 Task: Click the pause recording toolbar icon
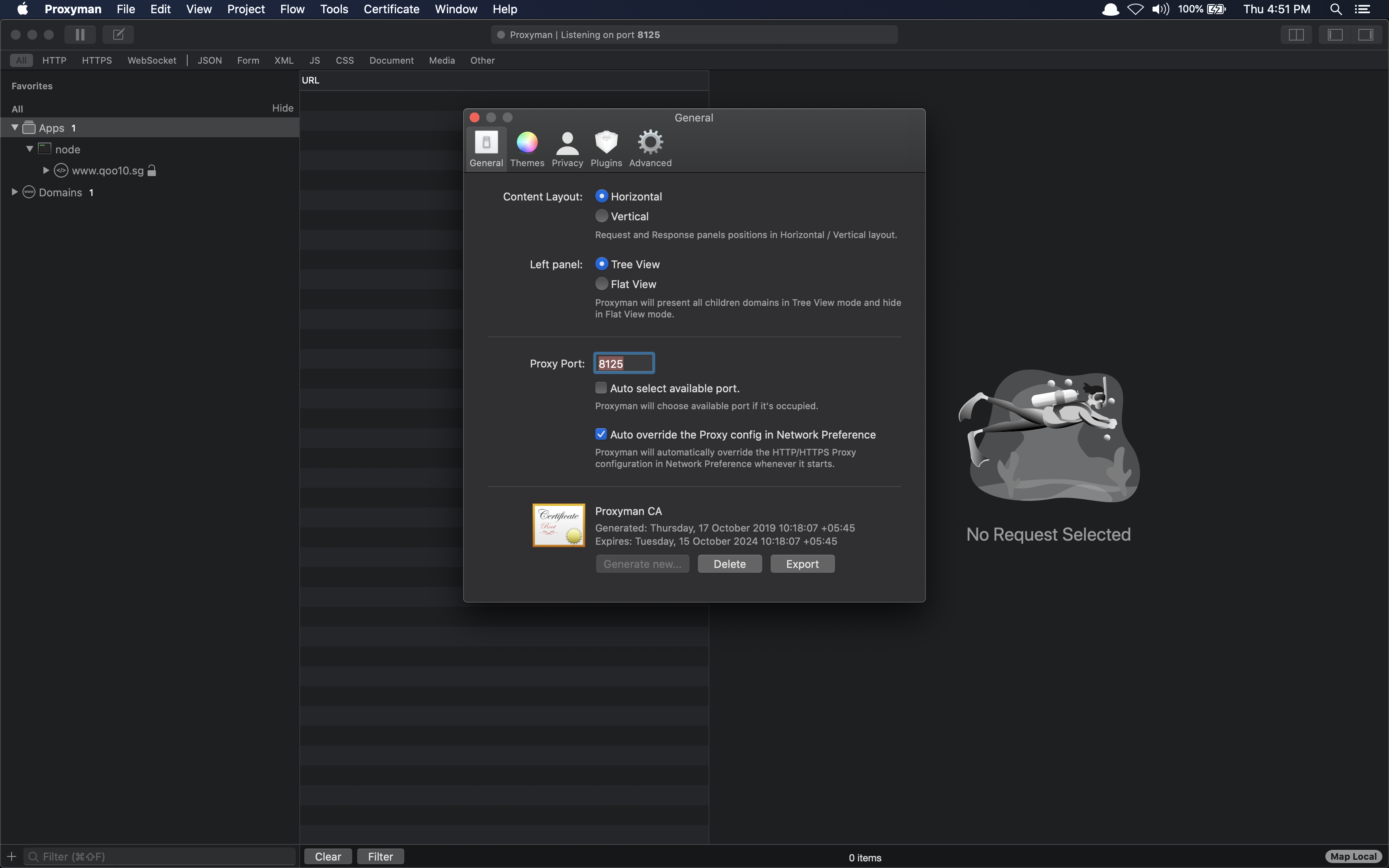point(80,34)
